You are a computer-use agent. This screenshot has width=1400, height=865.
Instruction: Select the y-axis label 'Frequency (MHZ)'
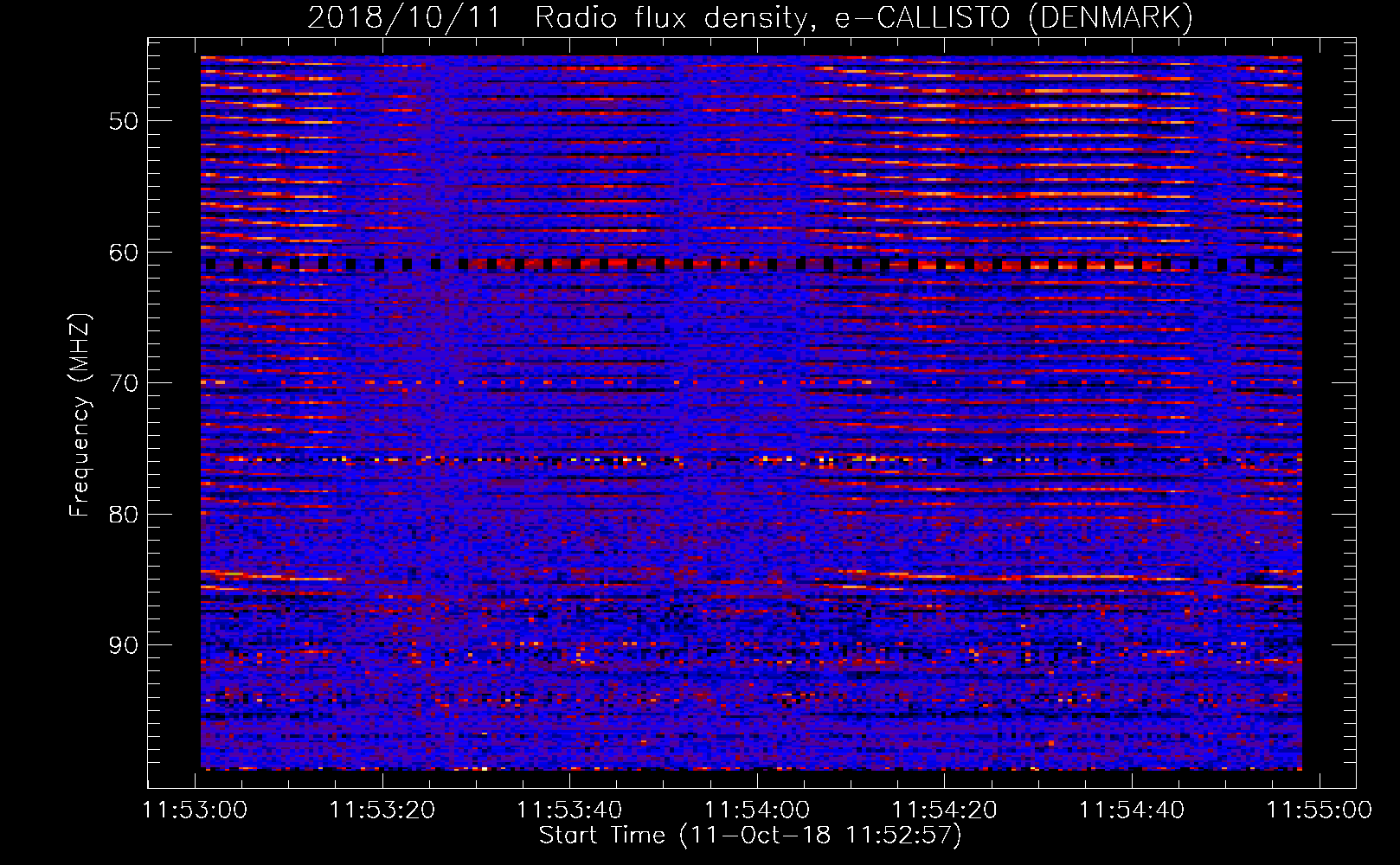click(80, 415)
